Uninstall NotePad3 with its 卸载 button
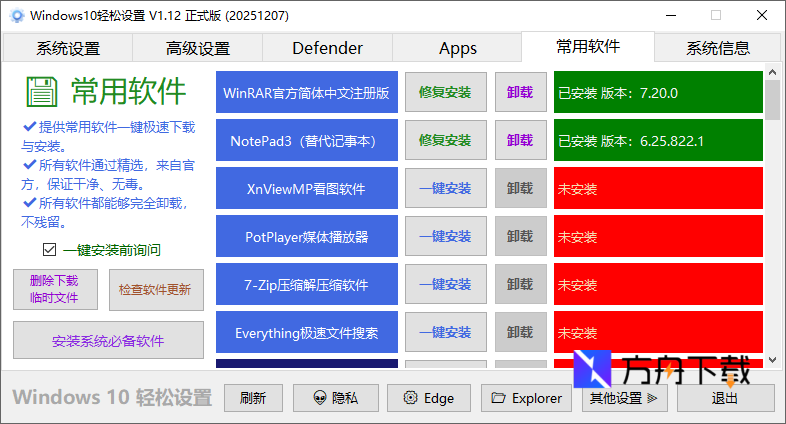The height and width of the screenshot is (424, 786). pyautogui.click(x=520, y=140)
